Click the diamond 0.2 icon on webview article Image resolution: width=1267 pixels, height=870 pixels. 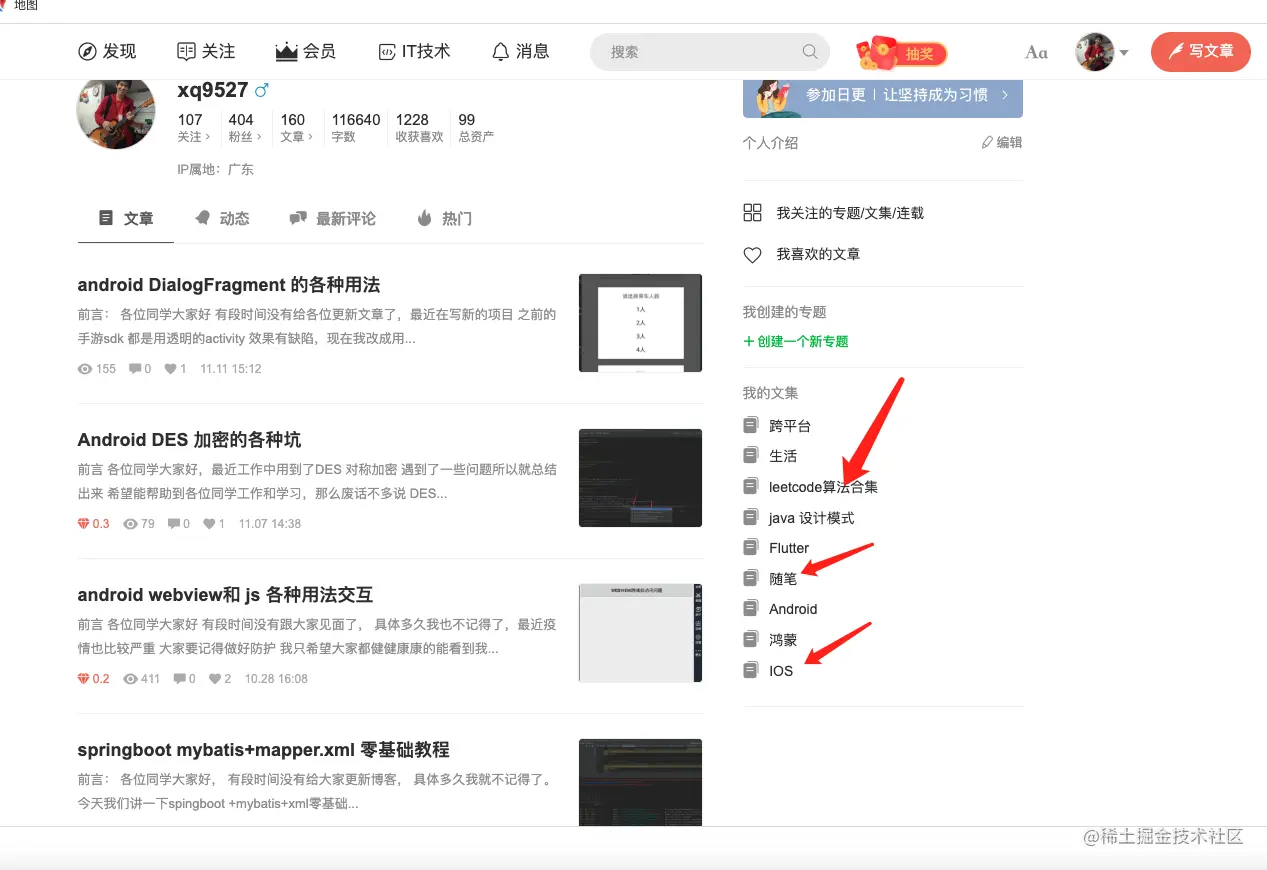(84, 679)
